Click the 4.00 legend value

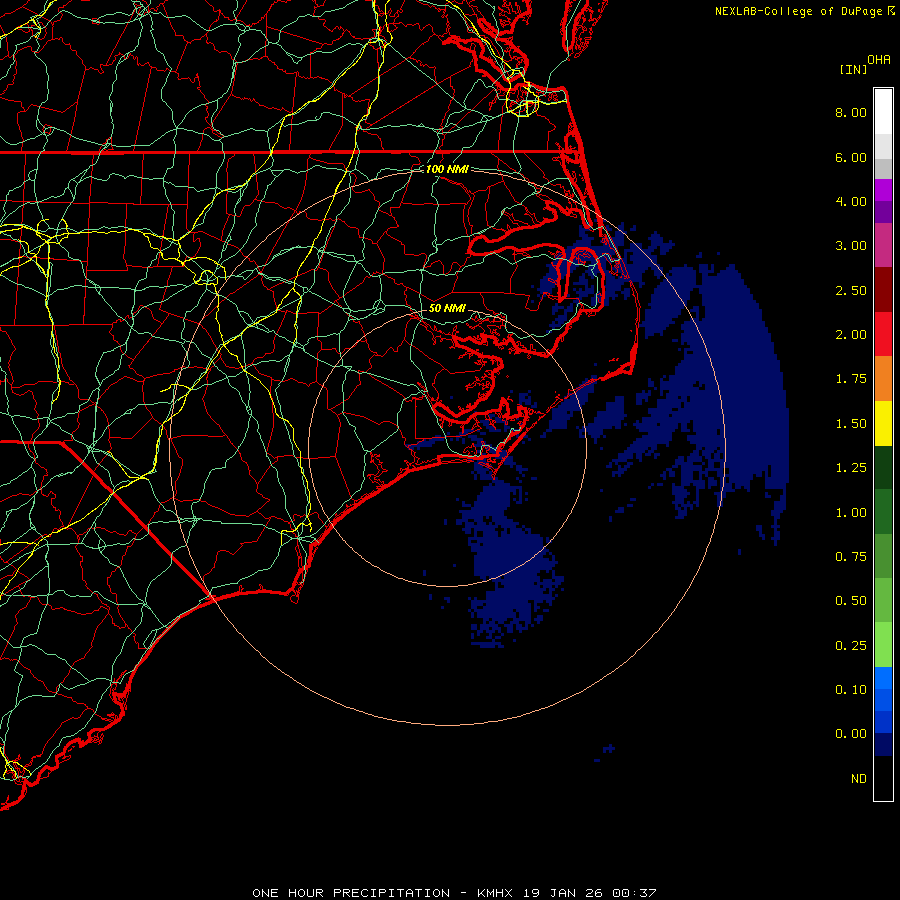point(851,201)
